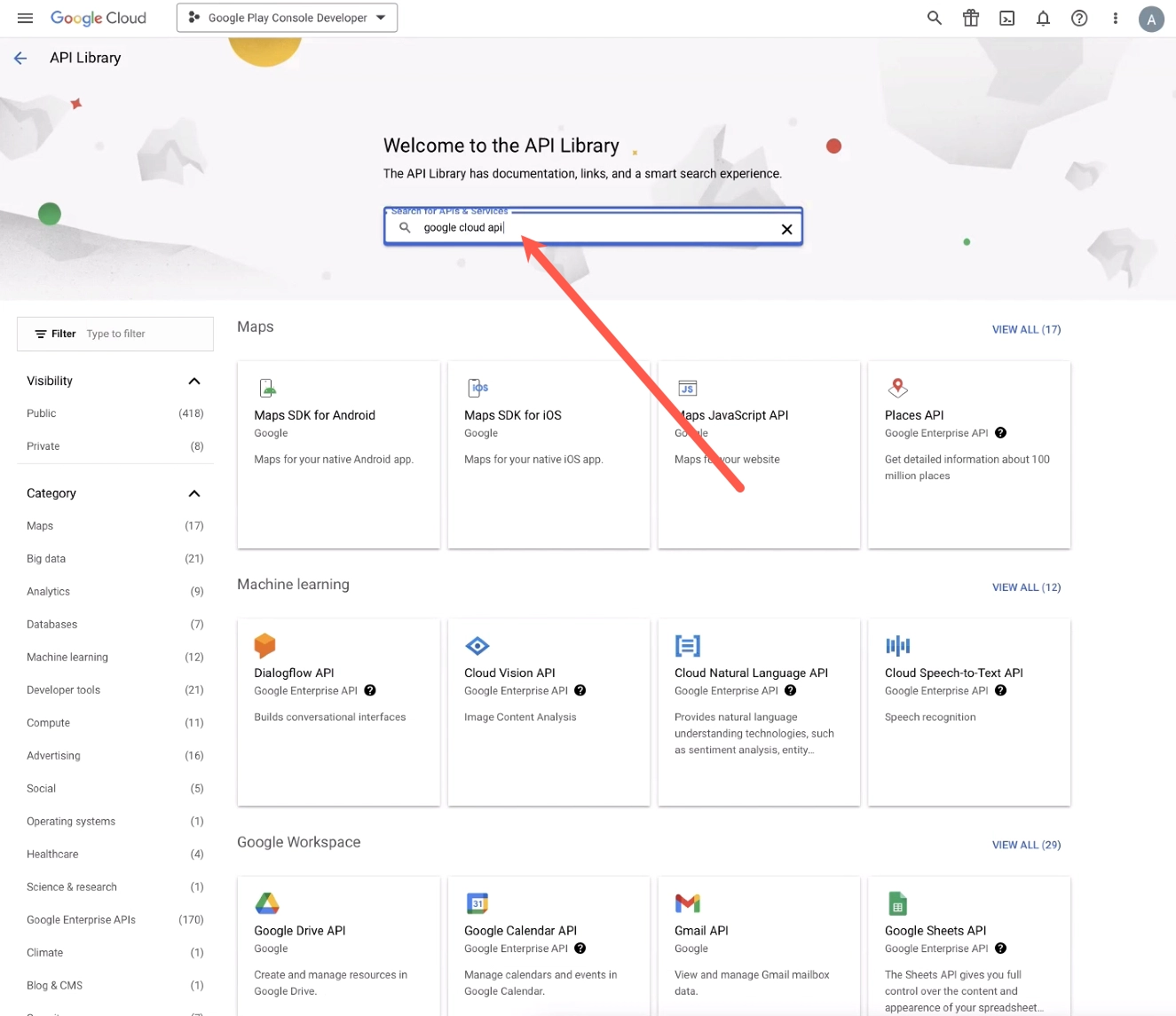This screenshot has height=1016, width=1176.
Task: Click the Cloud Vision API enterprise info icon
Action: point(580,690)
